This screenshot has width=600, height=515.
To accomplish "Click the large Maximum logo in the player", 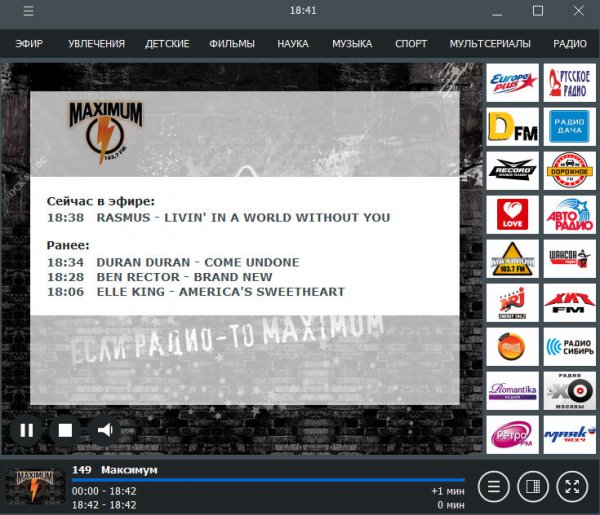I will [105, 132].
